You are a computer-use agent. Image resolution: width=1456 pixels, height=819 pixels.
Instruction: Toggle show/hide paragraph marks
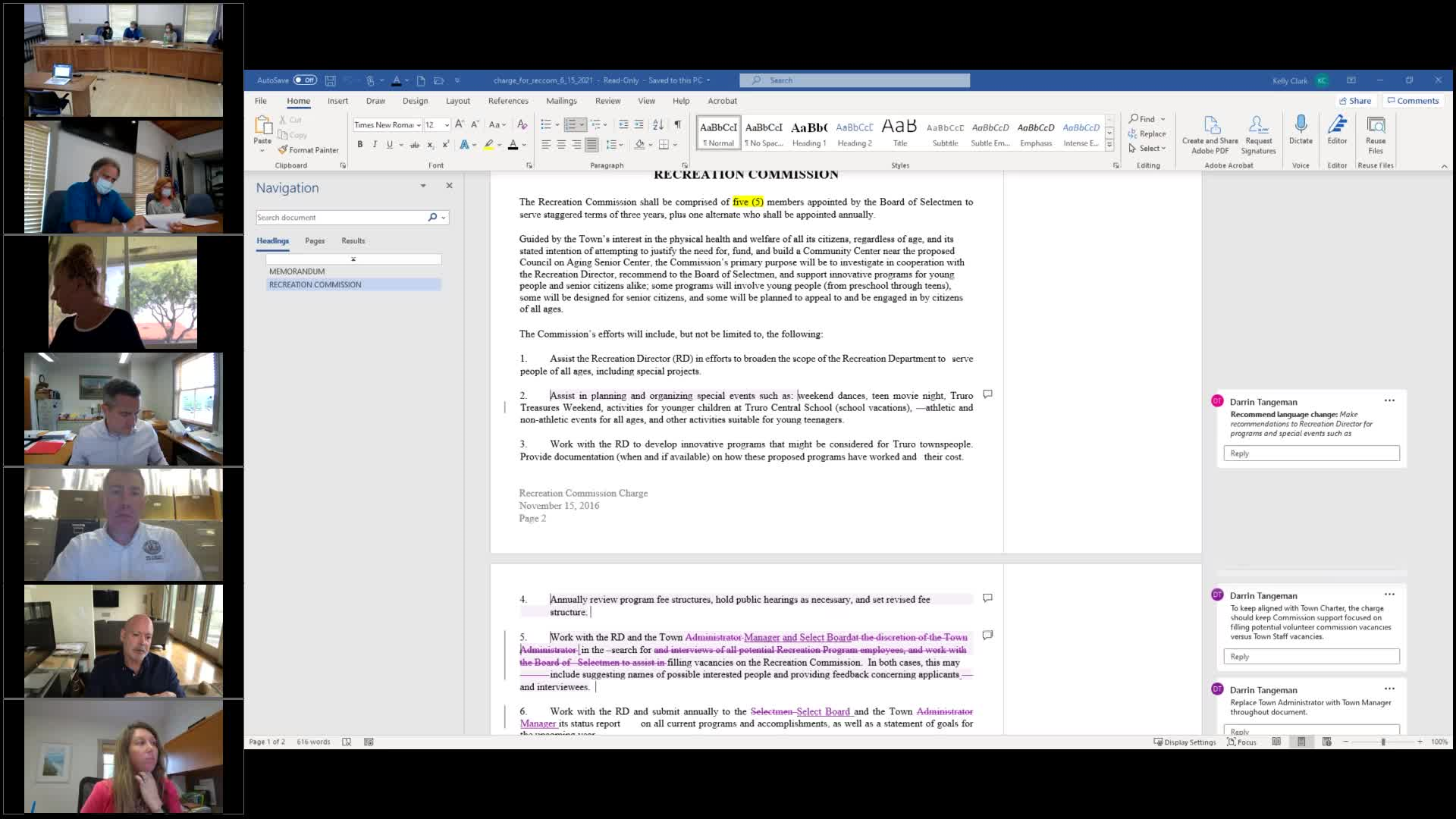(x=677, y=124)
